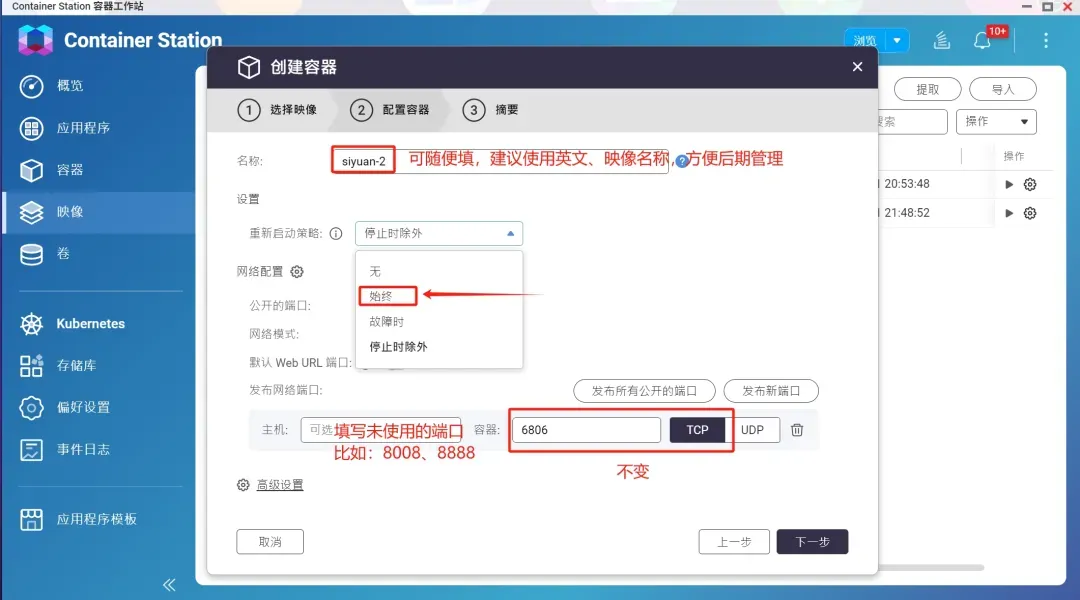Delete the 6806 port mapping row
This screenshot has width=1080, height=600.
pos(797,430)
